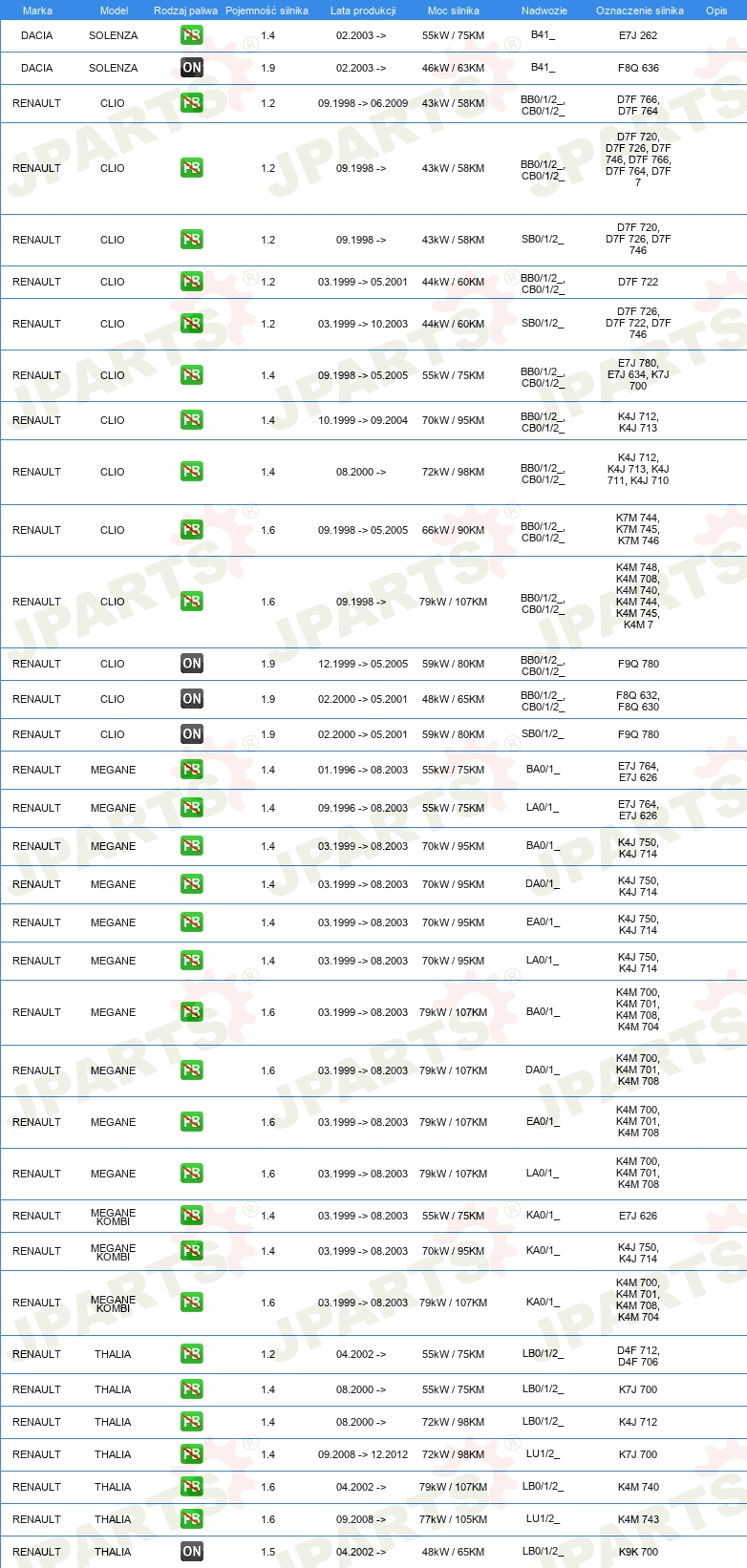Click the ON diesel icon for Dacia Solenza 1.9
The image size is (747, 1568).
(192, 68)
